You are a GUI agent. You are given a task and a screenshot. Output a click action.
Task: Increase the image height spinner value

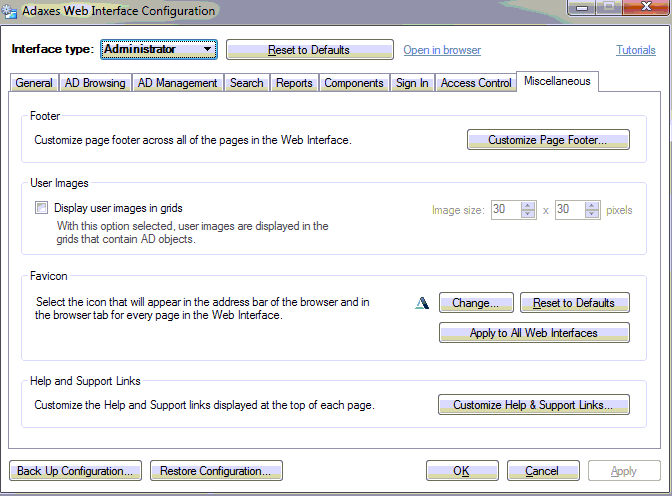tap(592, 205)
